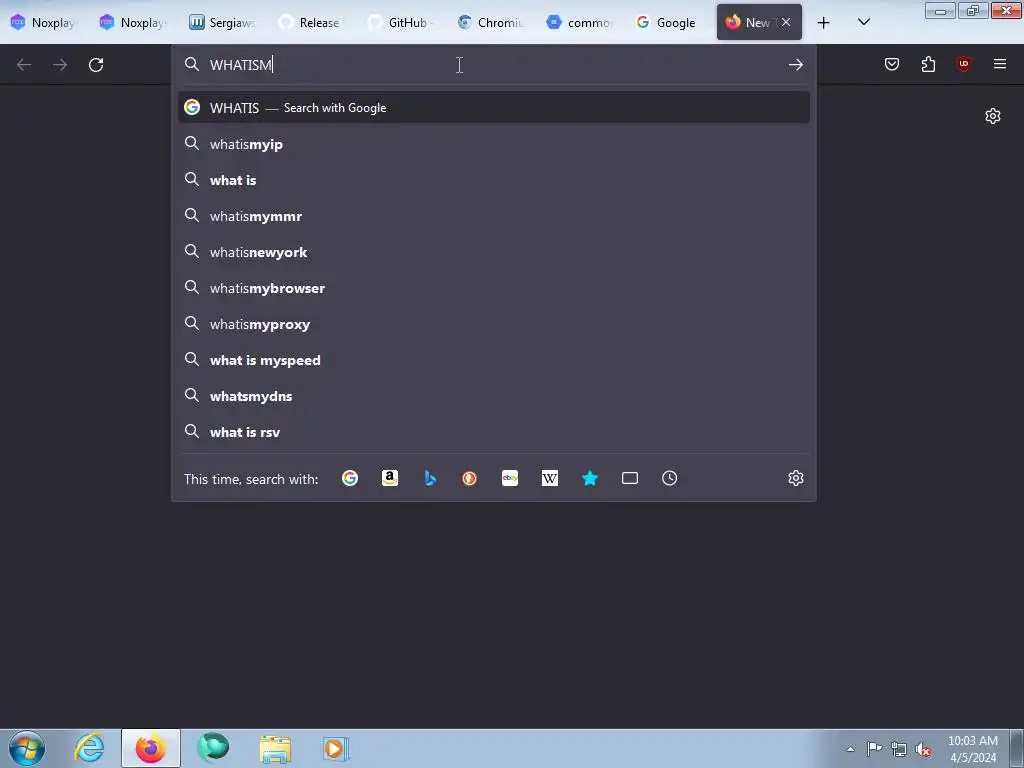Search bookmarks via the star icon

[590, 479]
